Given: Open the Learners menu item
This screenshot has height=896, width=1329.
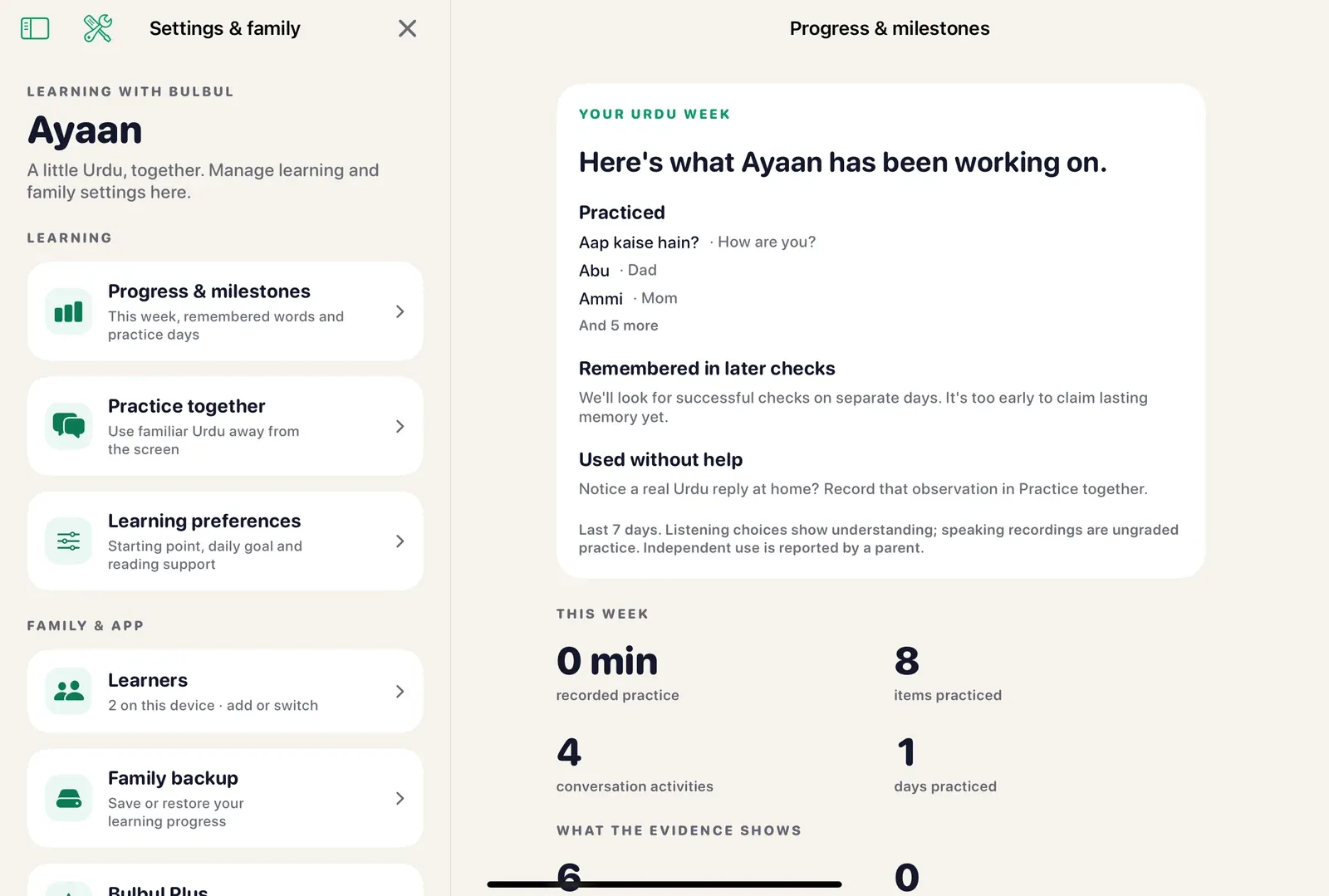Looking at the screenshot, I should pyautogui.click(x=225, y=691).
